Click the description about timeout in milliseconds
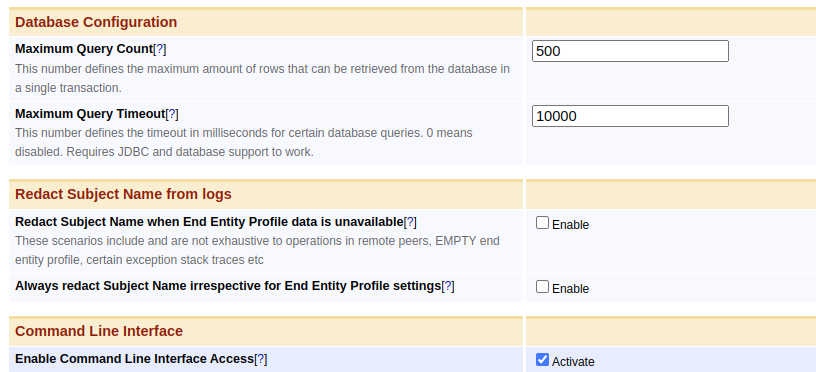The width and height of the screenshot is (816, 372). tap(244, 143)
